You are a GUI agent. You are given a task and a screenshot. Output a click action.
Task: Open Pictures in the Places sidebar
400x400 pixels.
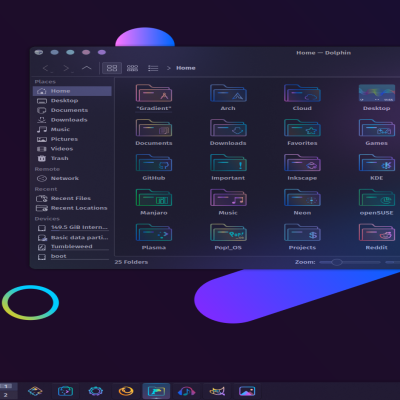[72, 139]
